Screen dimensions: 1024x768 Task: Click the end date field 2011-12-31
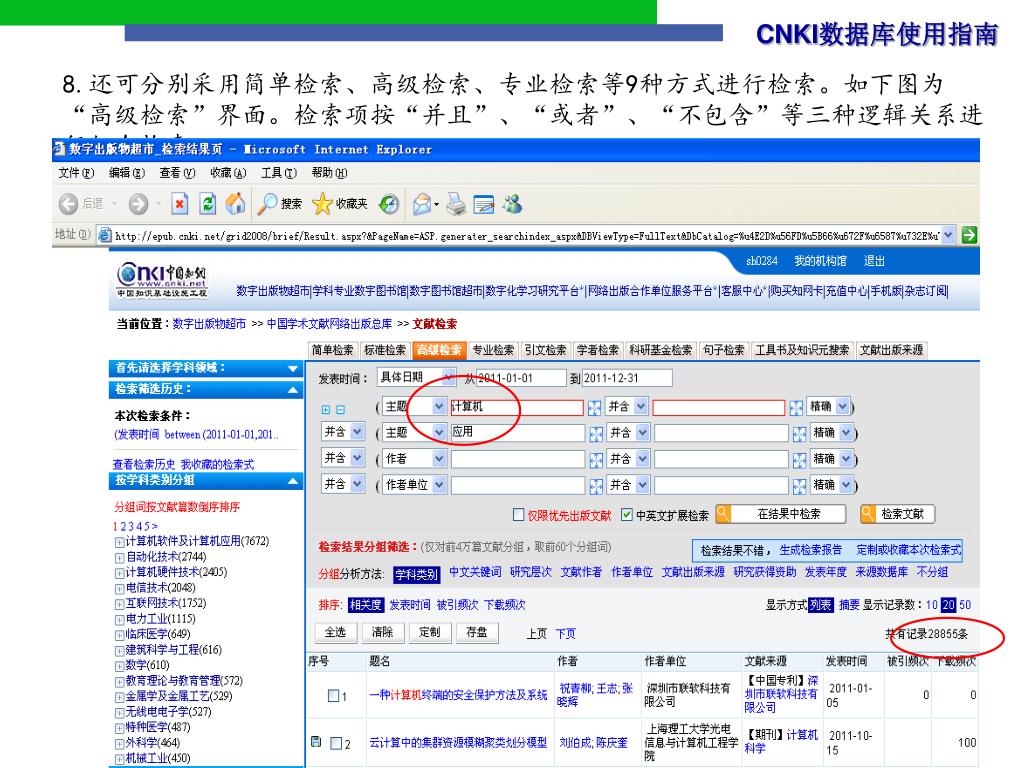coord(627,377)
